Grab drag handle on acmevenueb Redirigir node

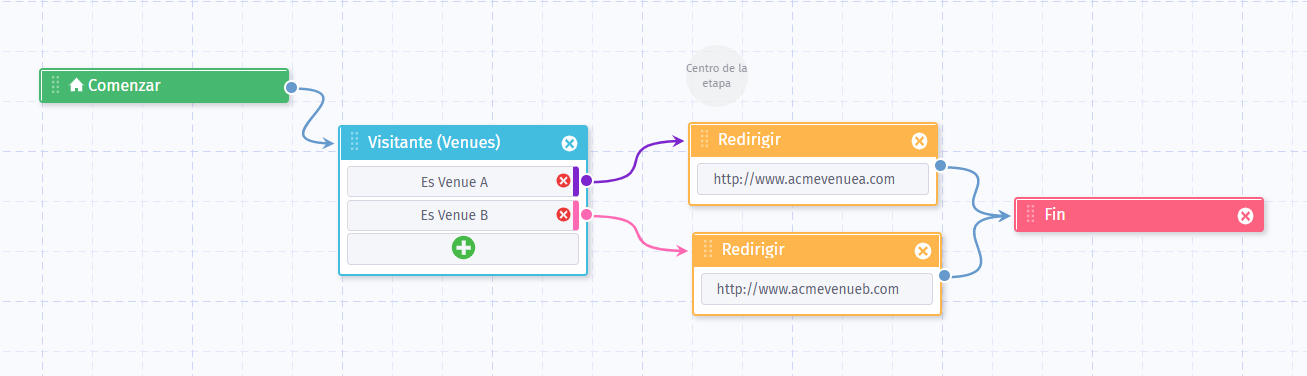709,249
